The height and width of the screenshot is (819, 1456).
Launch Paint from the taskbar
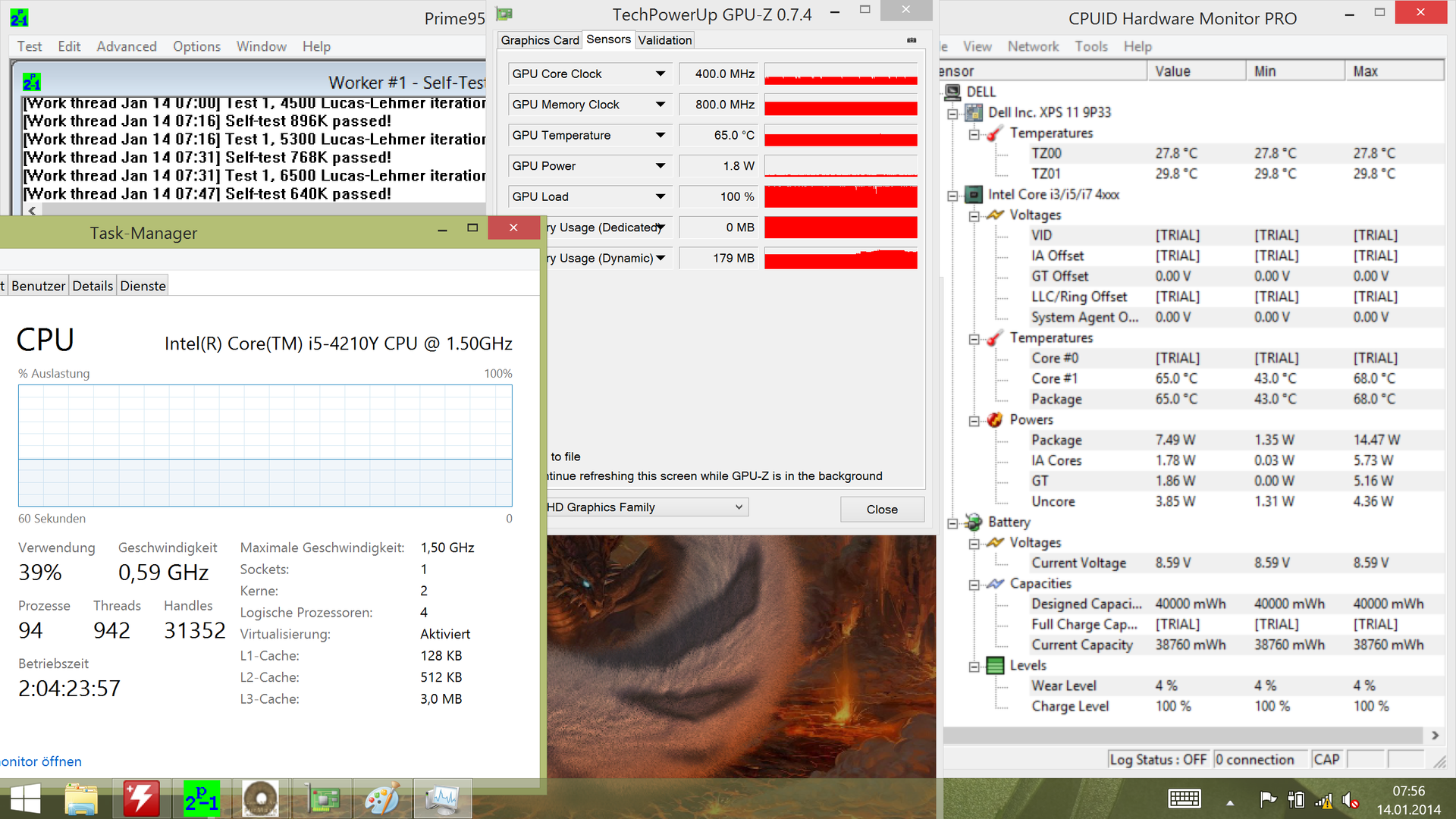[x=382, y=799]
